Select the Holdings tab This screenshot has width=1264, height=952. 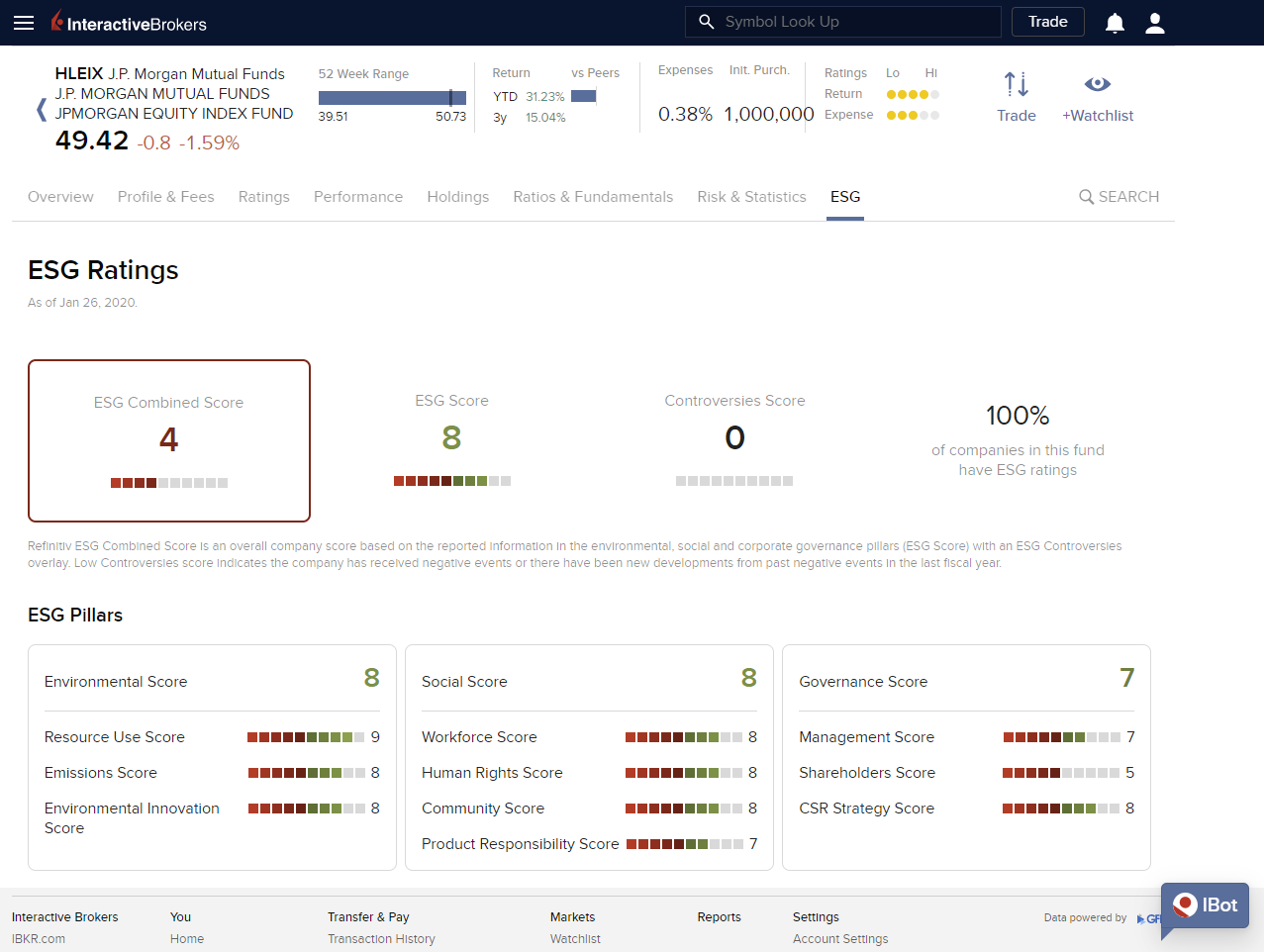tap(457, 197)
